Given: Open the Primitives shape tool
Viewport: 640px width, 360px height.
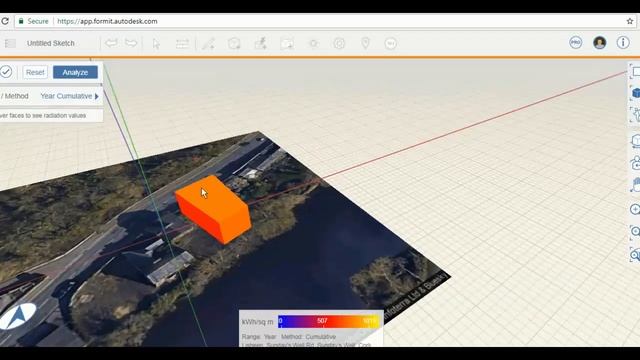Looking at the screenshot, I should 234,43.
